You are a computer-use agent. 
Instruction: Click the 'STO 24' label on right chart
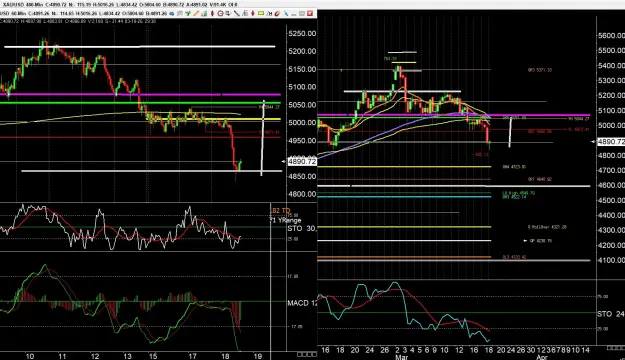pos(611,314)
